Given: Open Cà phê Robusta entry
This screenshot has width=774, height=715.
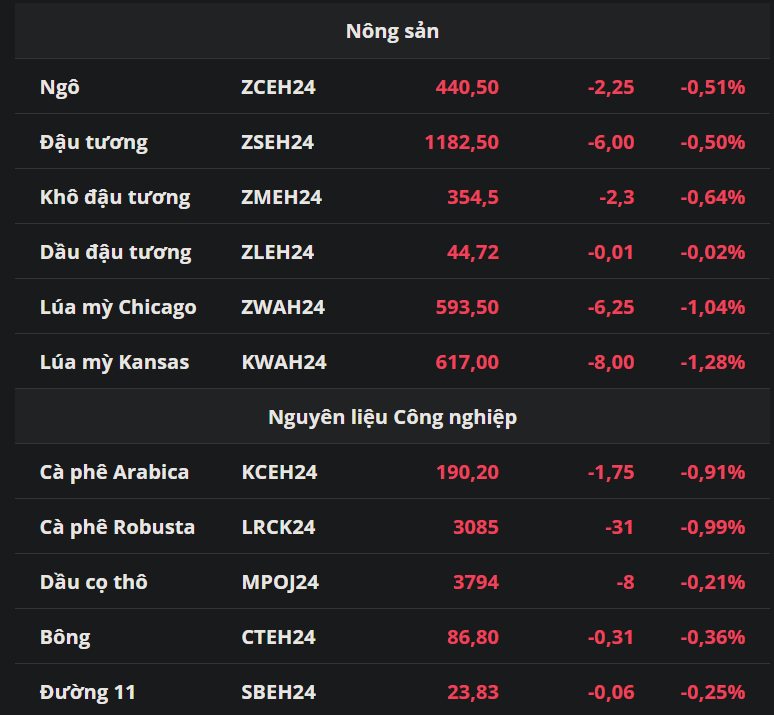Looking at the screenshot, I should point(117,527).
